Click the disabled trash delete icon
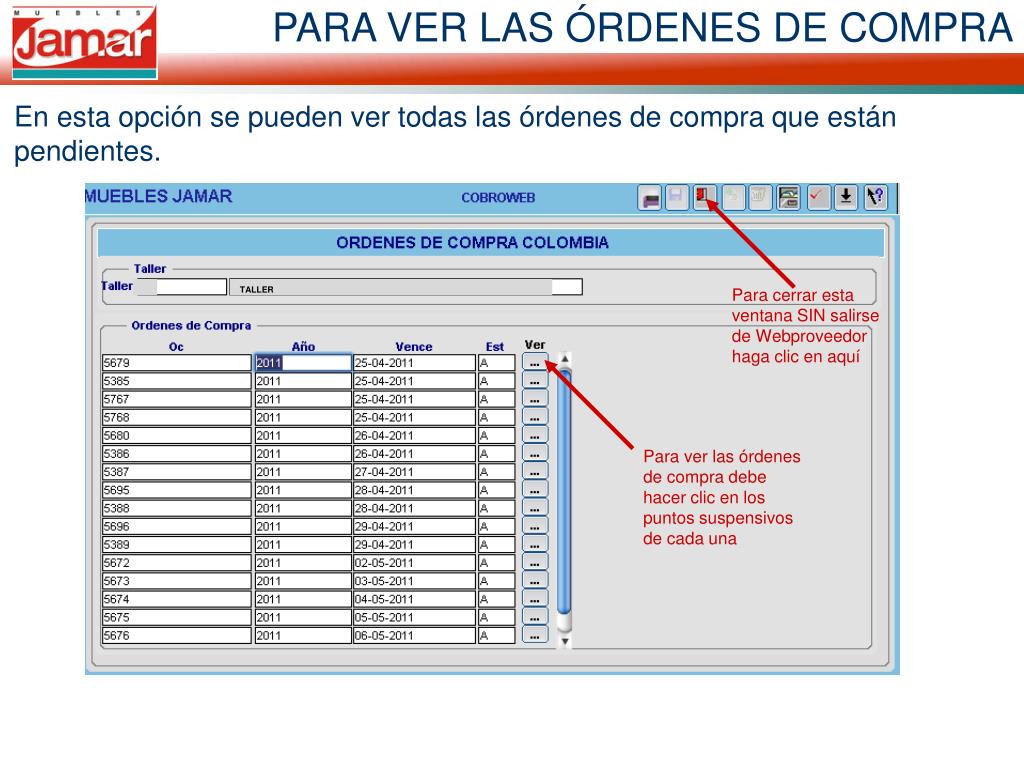The image size is (1024, 768). (x=760, y=197)
